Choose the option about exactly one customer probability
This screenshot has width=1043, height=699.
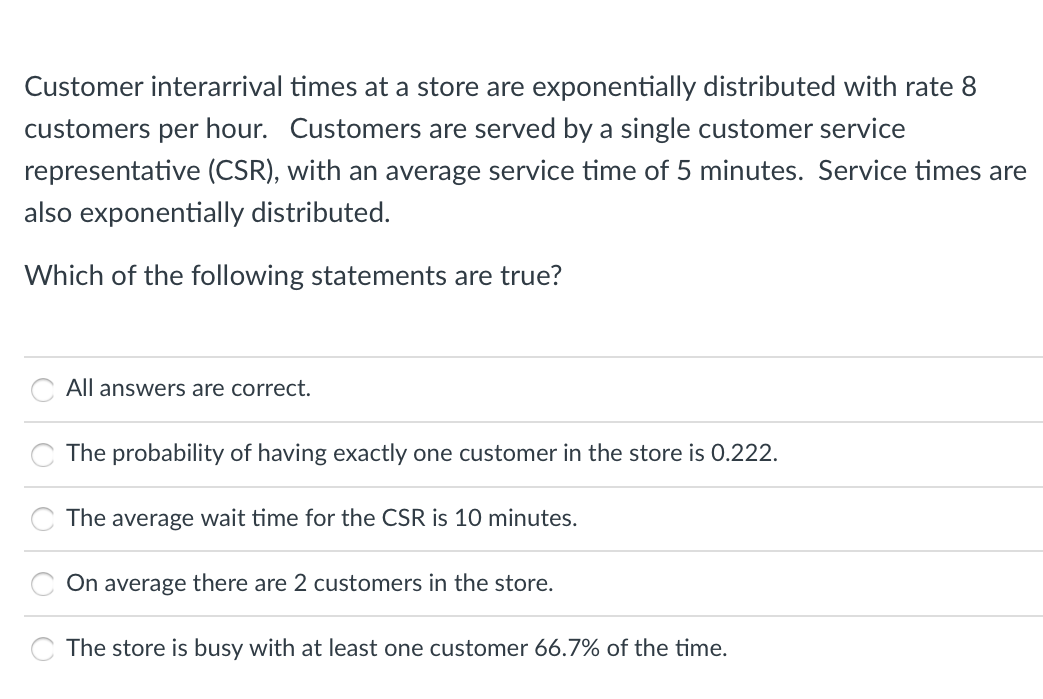pyautogui.click(x=42, y=455)
